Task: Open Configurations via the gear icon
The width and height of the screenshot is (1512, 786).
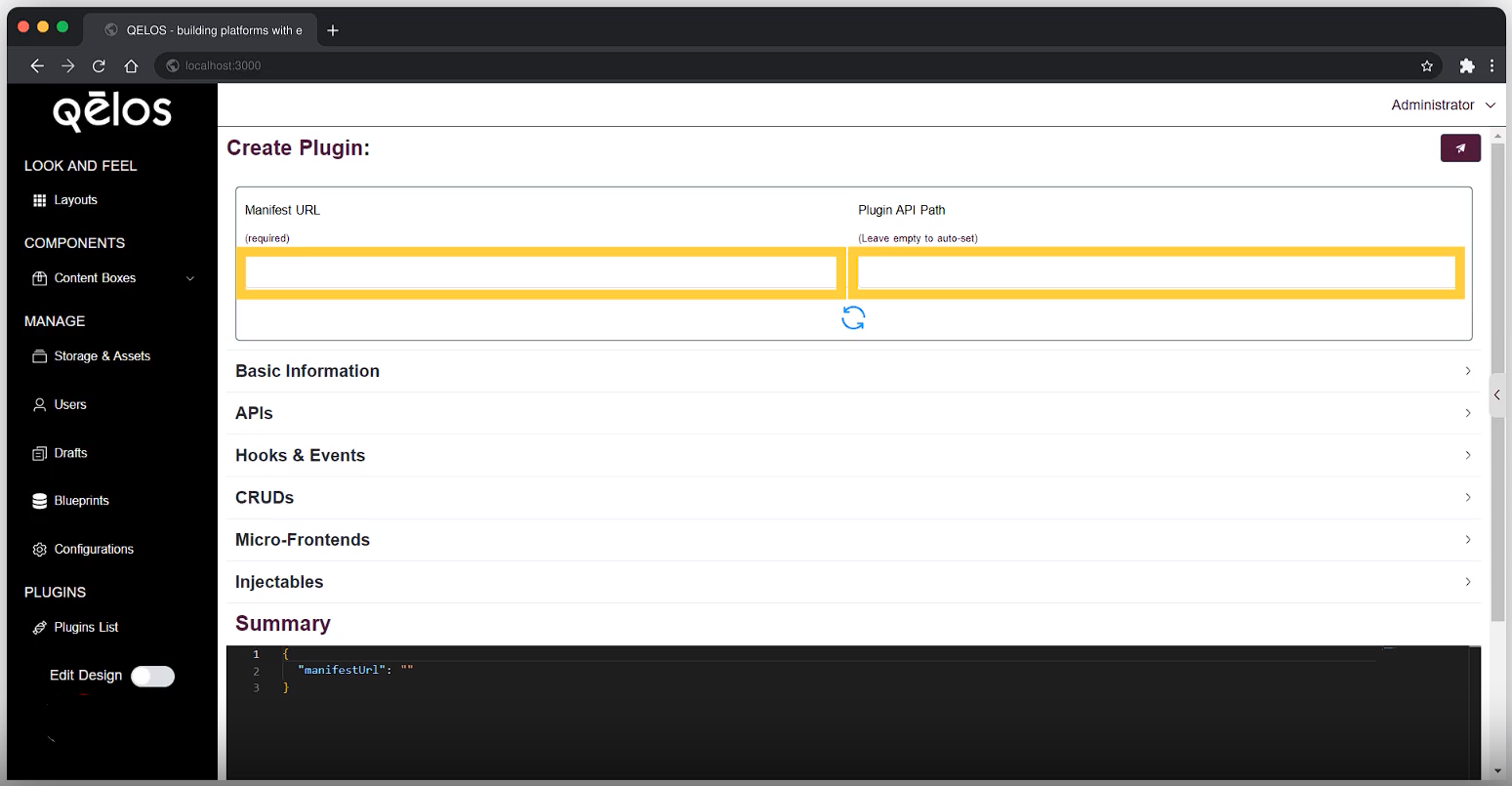Action: (39, 549)
